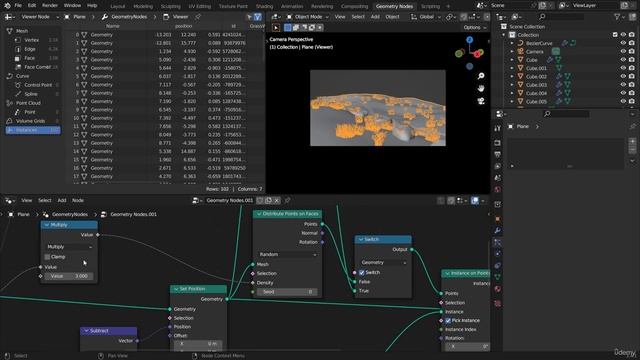Image resolution: width=640 pixels, height=360 pixels.
Task: Click the Seed value field in Distribute Points
Action: tap(287, 292)
